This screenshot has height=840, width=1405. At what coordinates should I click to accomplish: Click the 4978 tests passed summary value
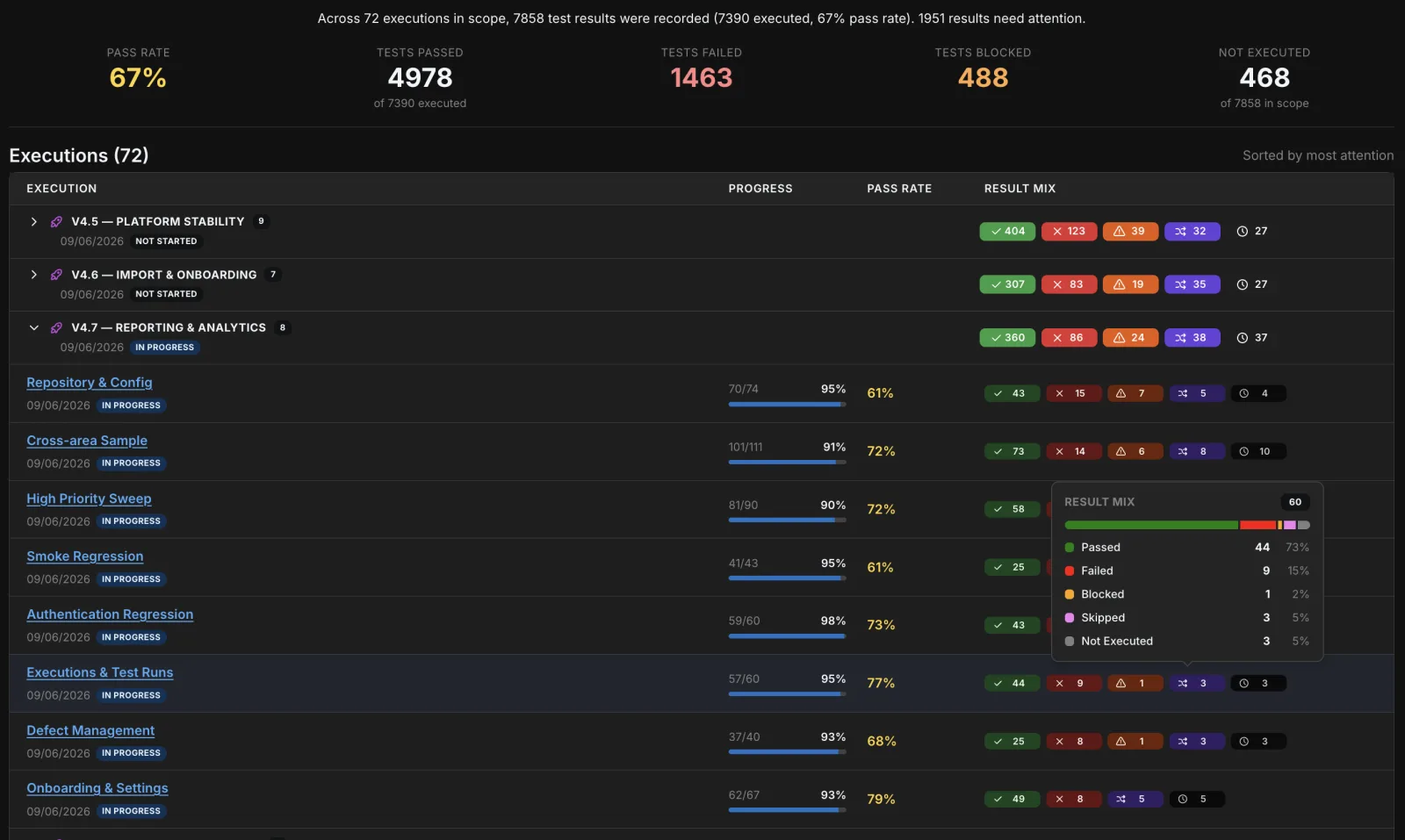coord(420,78)
